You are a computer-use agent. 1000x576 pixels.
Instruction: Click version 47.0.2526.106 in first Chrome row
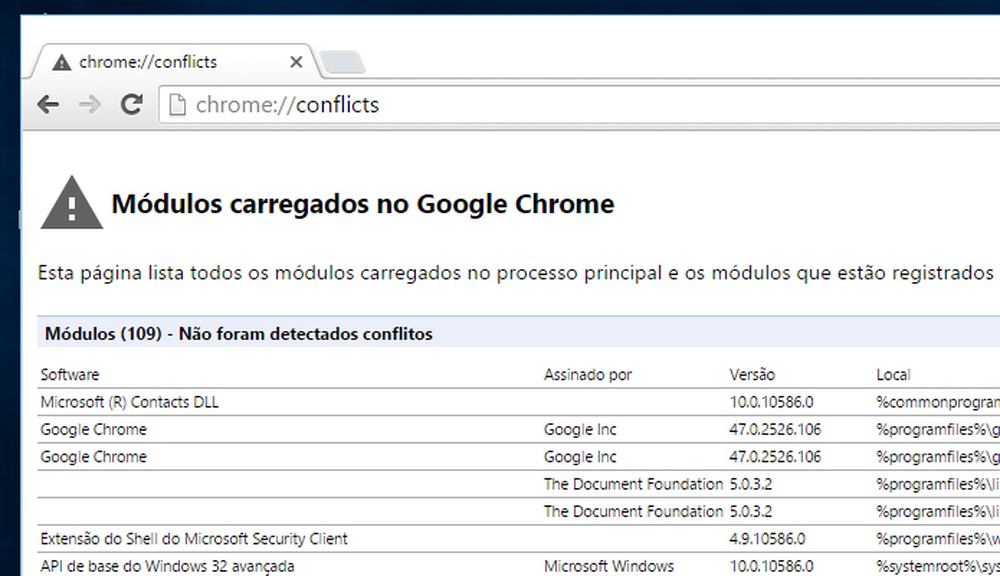click(x=775, y=429)
